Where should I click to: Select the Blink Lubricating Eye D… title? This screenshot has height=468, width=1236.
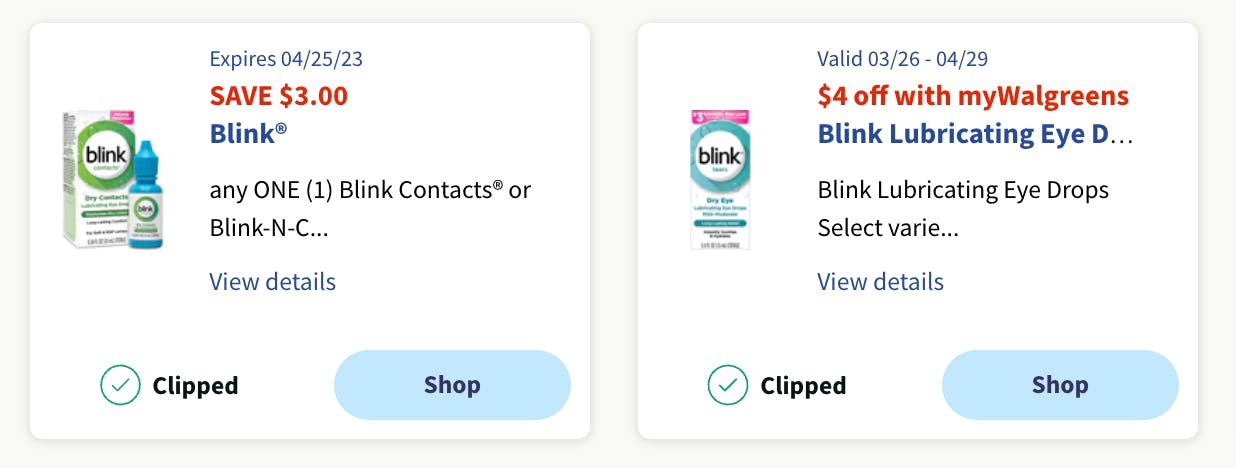[964, 134]
